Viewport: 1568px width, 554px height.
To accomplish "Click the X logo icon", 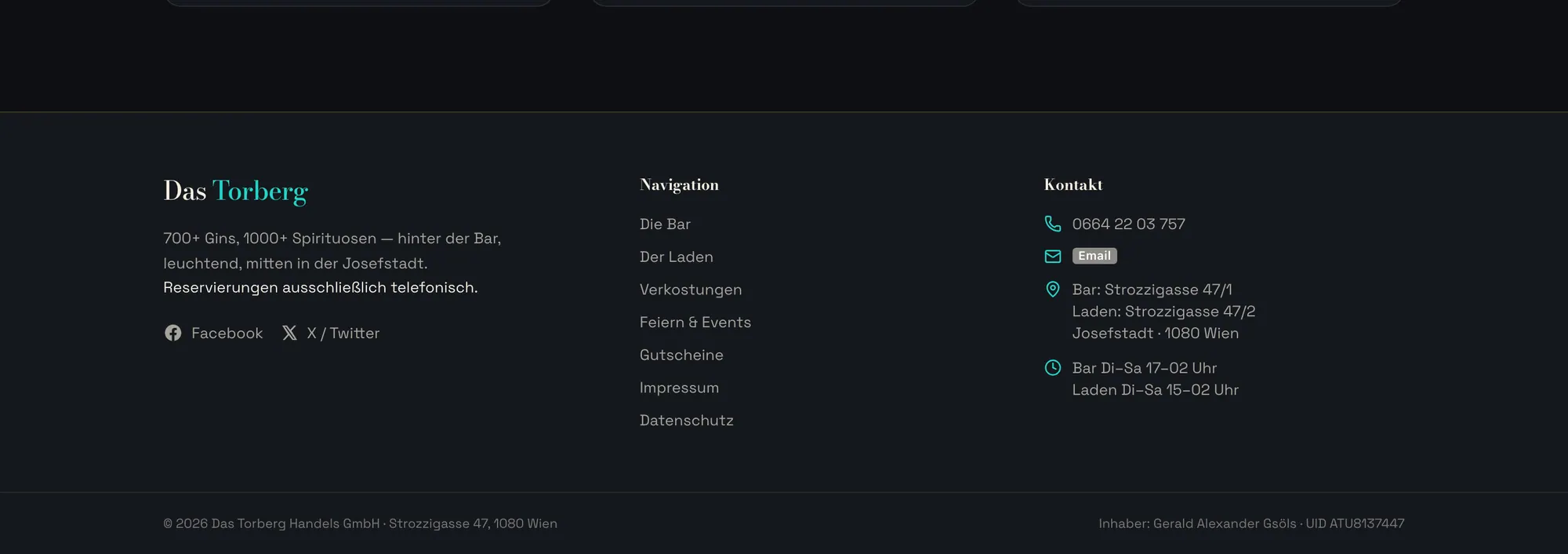I will 289,333.
